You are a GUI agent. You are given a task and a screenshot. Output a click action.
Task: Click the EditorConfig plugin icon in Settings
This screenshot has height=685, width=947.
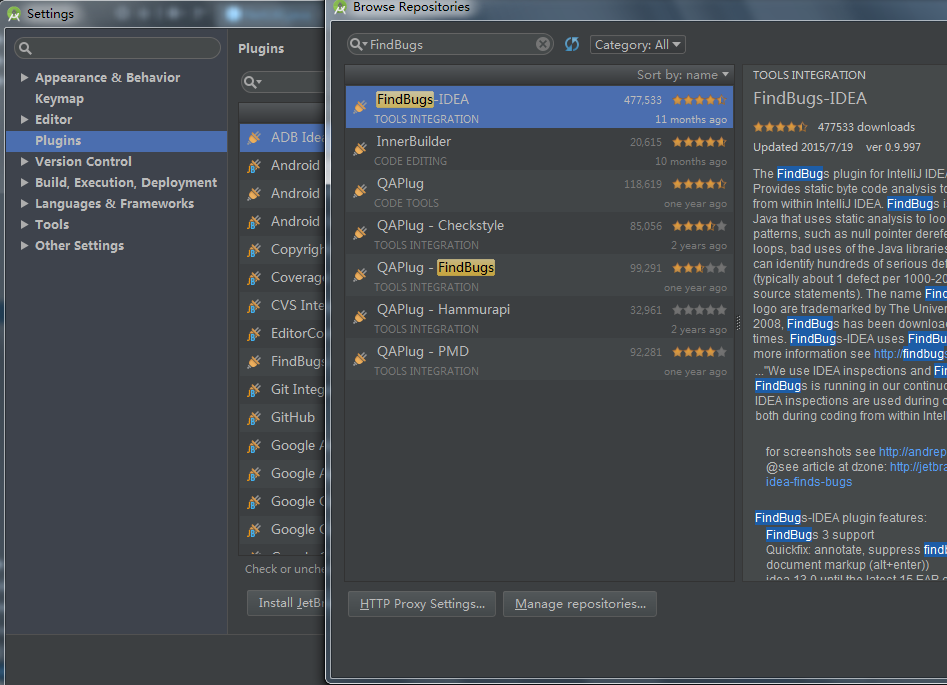(254, 333)
